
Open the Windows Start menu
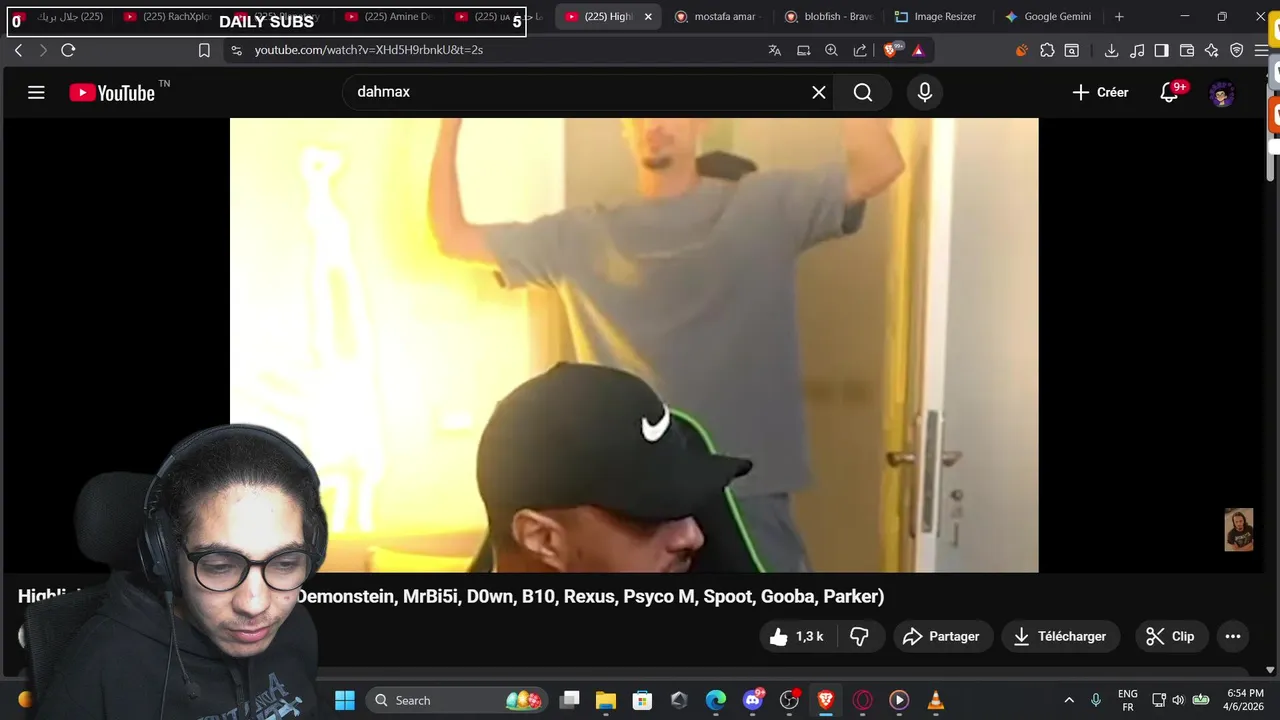point(345,700)
